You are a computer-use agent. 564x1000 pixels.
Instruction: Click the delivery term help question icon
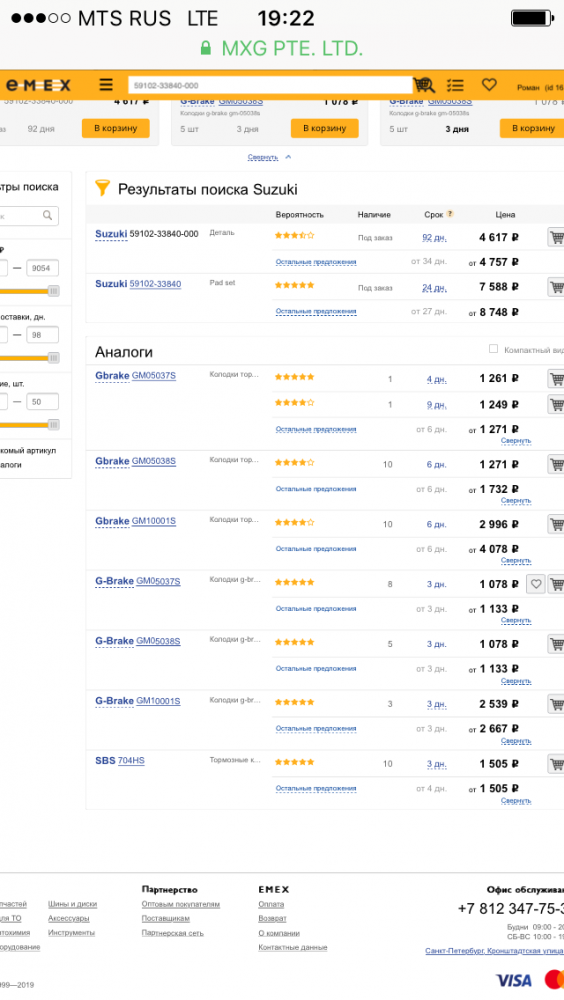tap(450, 214)
